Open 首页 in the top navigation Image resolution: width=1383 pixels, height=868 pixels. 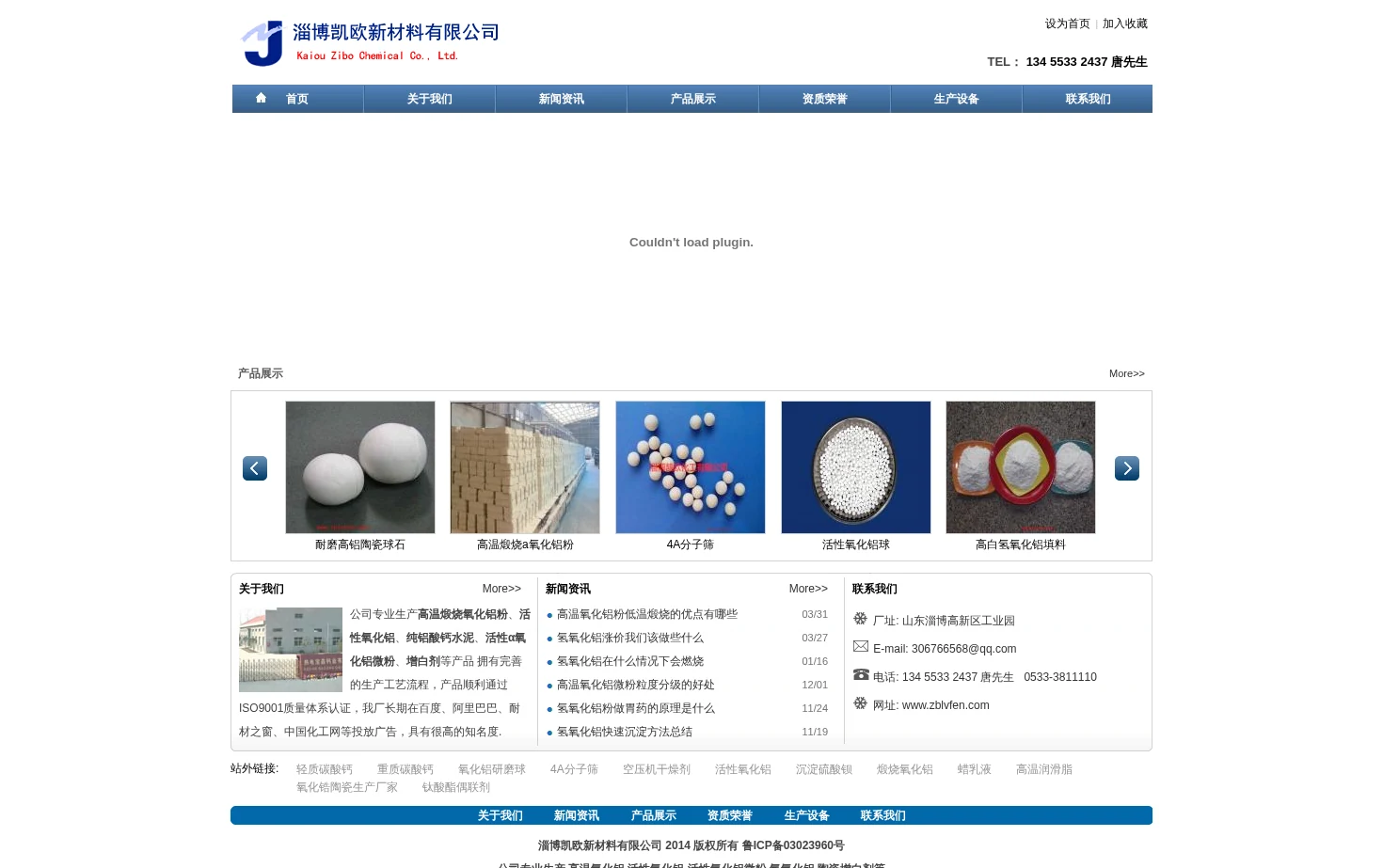(297, 99)
